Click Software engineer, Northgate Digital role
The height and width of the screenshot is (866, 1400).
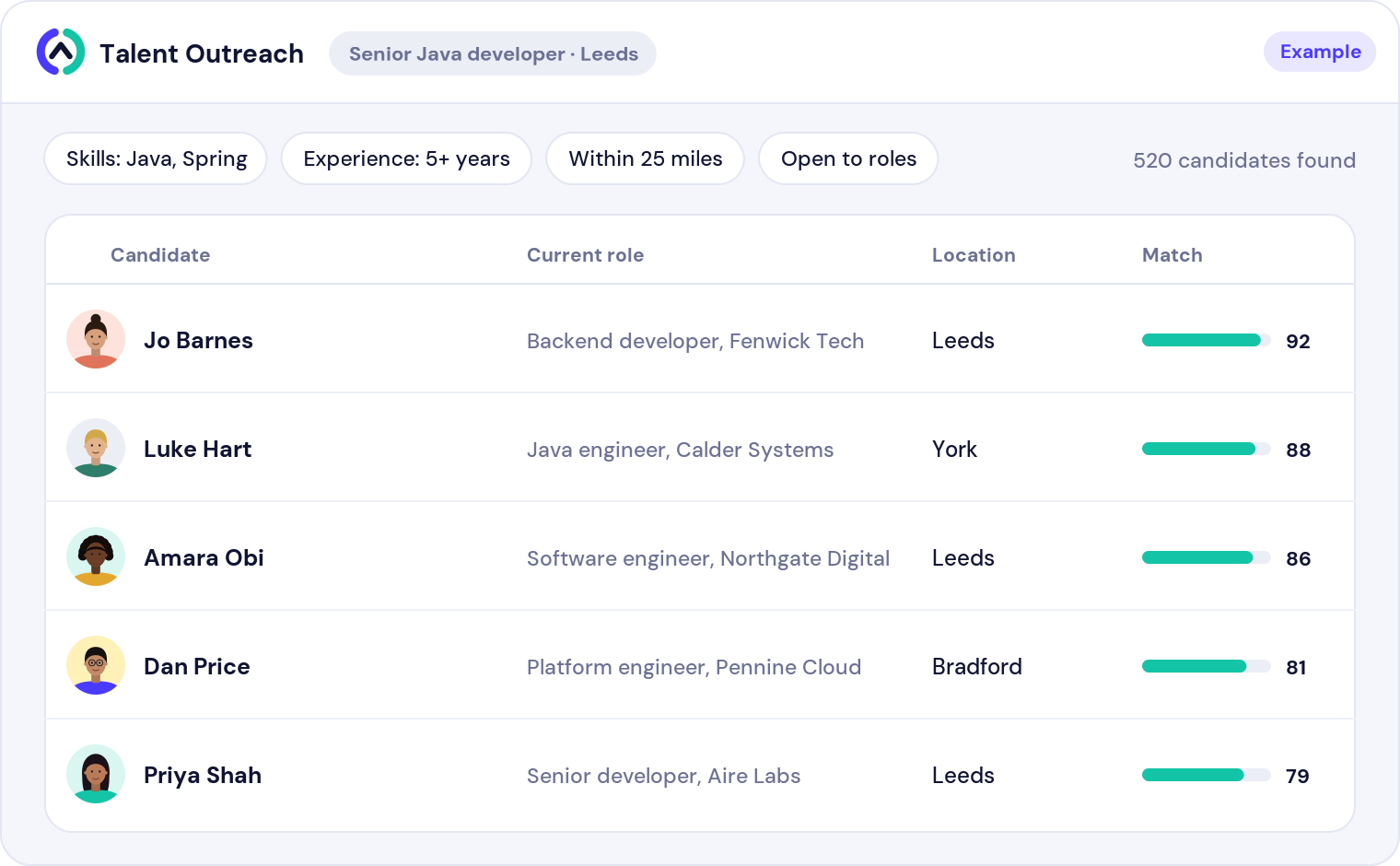[x=708, y=558]
